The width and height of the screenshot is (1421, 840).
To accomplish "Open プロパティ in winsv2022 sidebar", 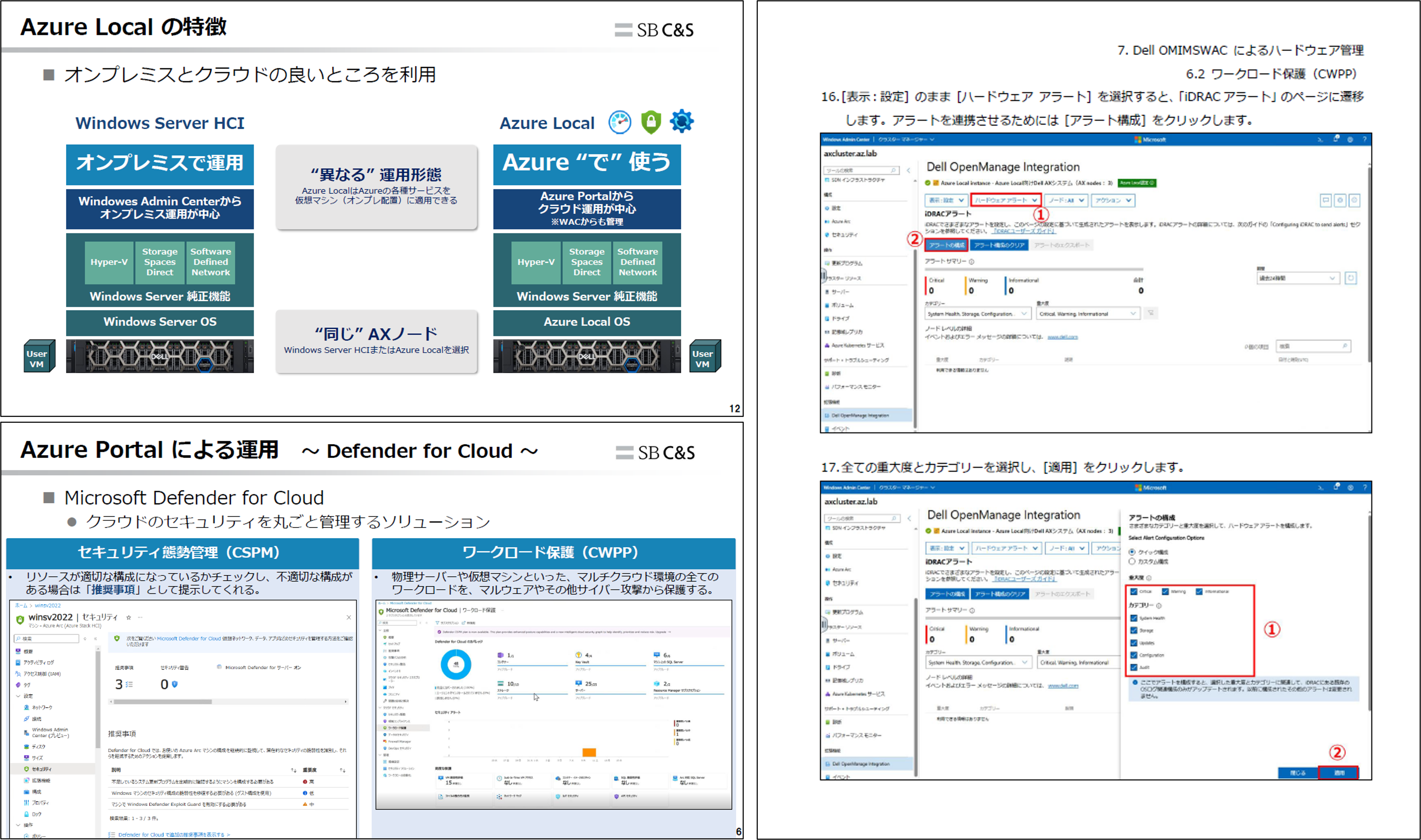I will [x=36, y=803].
